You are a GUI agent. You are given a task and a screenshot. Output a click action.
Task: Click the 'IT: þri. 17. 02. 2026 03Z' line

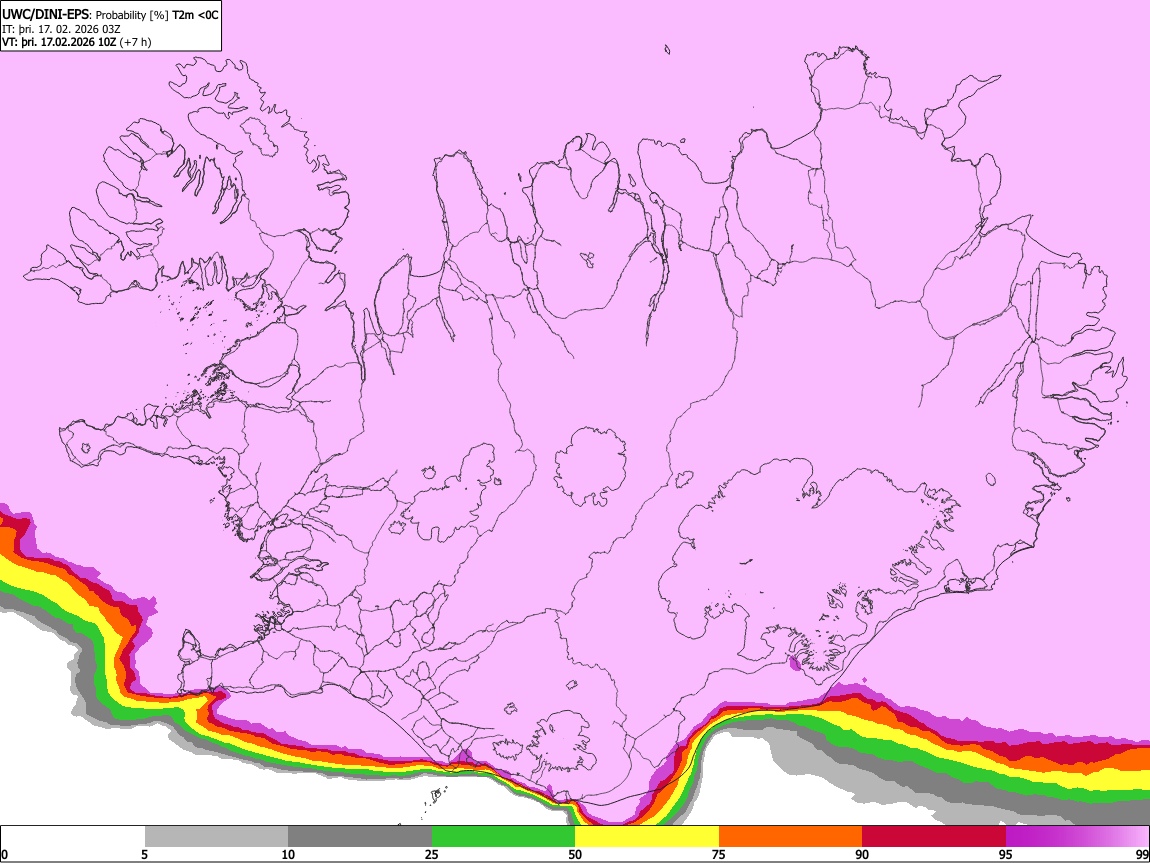pyautogui.click(x=61, y=29)
